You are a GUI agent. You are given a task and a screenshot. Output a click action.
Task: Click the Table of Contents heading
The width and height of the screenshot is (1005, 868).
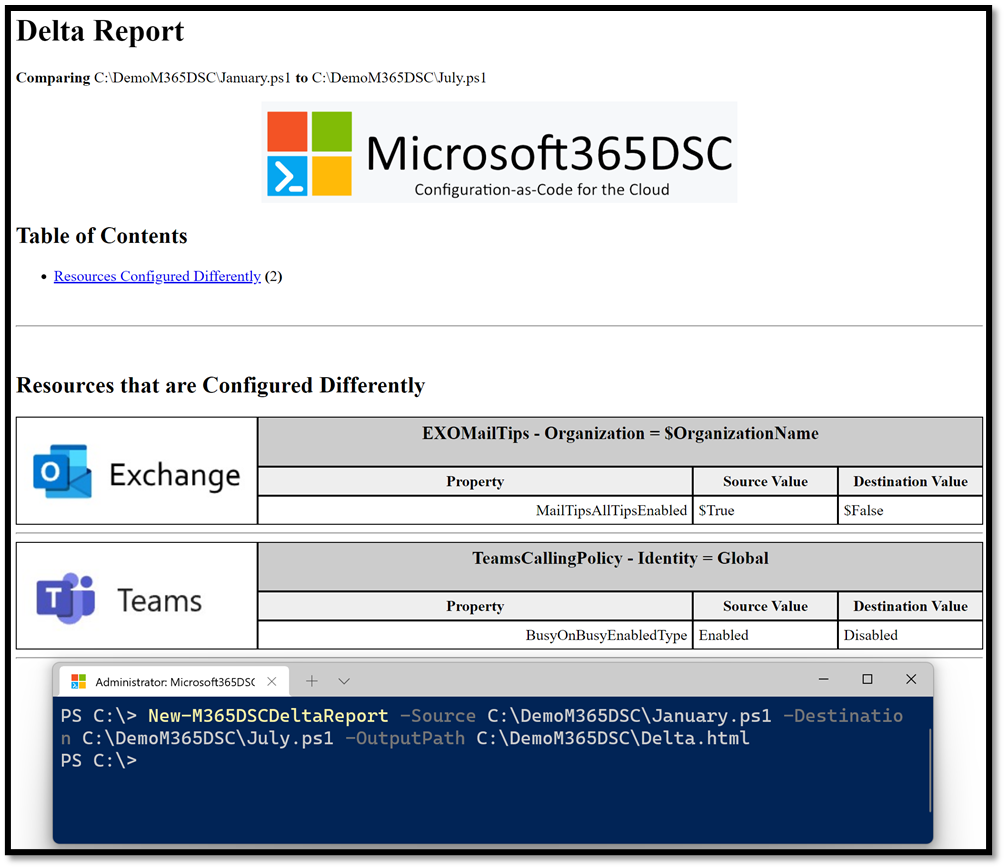(x=102, y=236)
